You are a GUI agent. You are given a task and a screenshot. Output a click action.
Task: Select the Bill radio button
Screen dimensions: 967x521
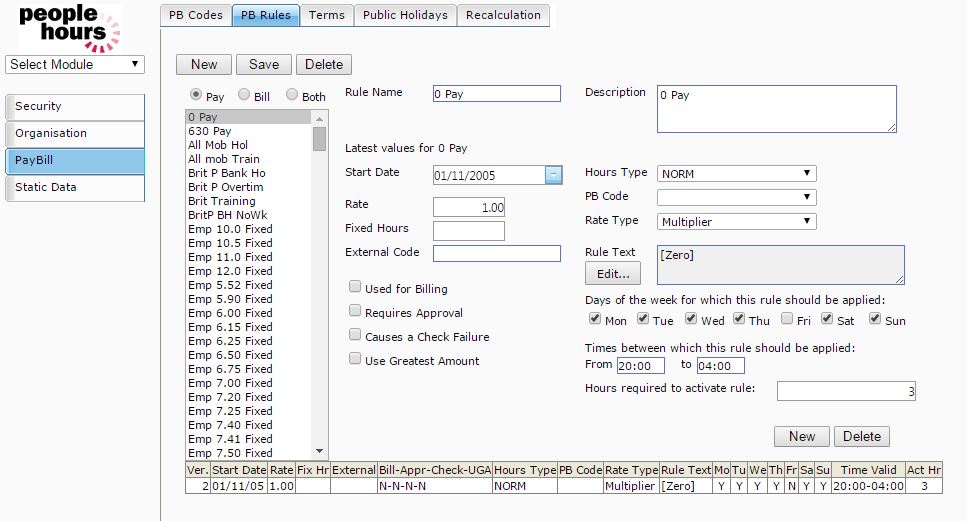click(244, 96)
